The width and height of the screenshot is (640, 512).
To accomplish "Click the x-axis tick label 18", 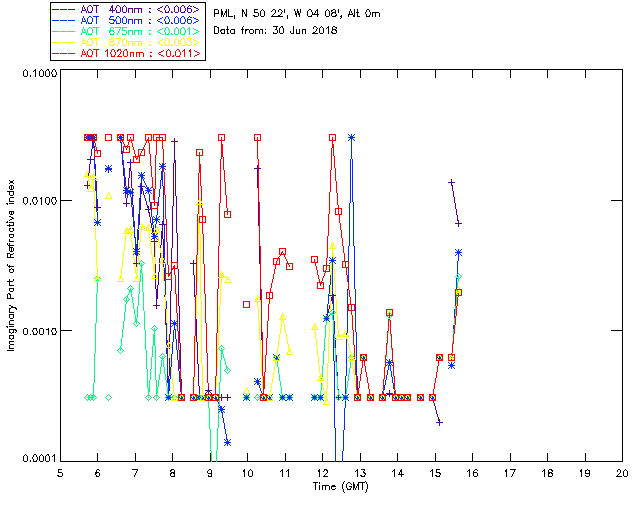I will [546, 473].
